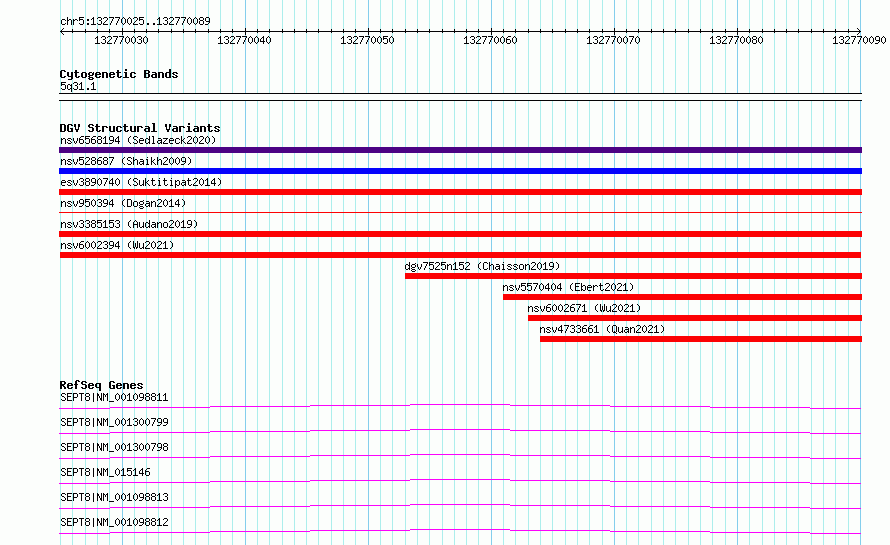This screenshot has width=890, height=545.
Task: Open nsv950394 (Dogan2014) variant label
Action: tap(123, 203)
